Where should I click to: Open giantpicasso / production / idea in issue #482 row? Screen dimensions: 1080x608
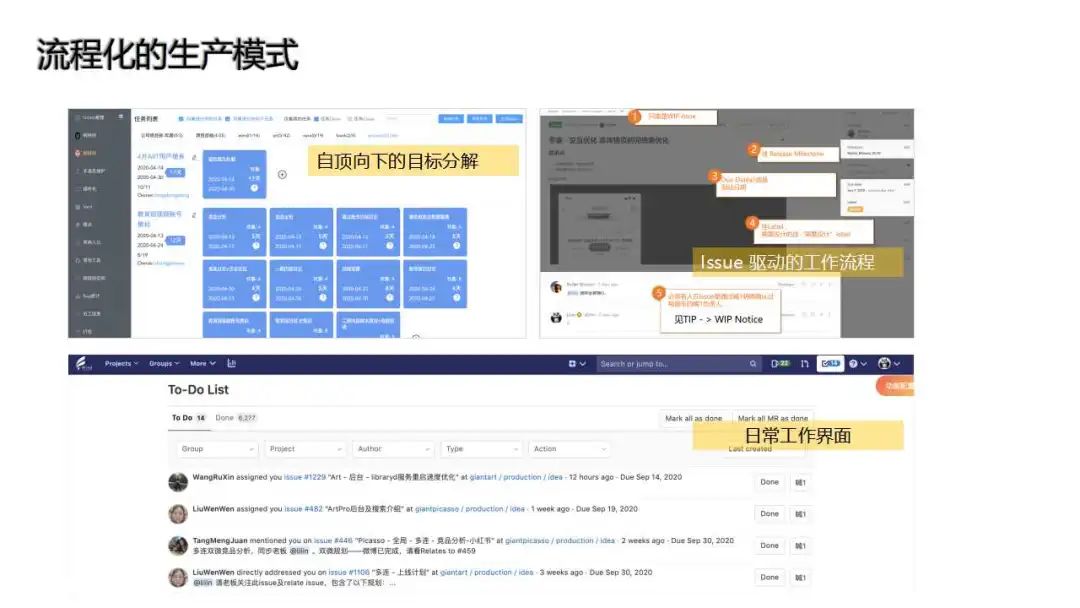pyautogui.click(x=470, y=509)
